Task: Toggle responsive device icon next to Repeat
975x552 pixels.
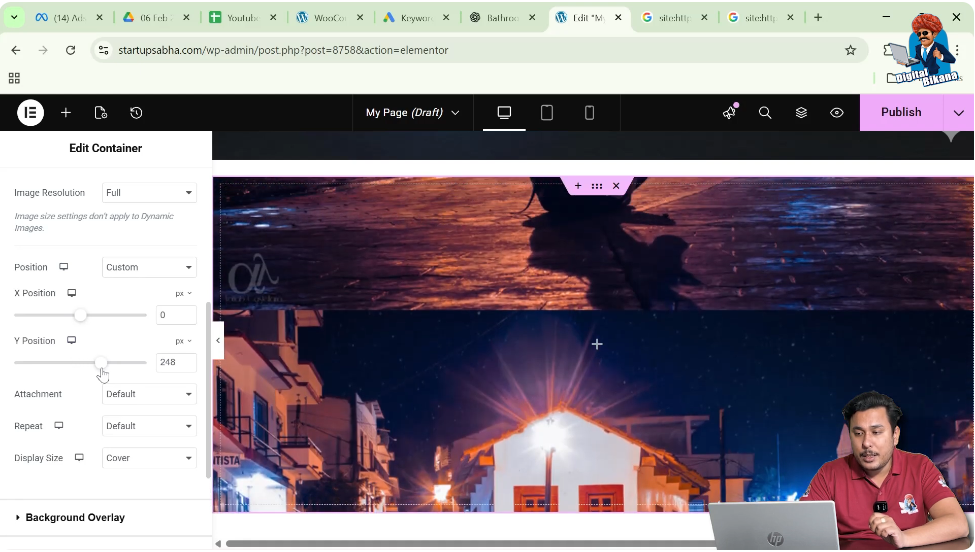Action: click(x=58, y=425)
